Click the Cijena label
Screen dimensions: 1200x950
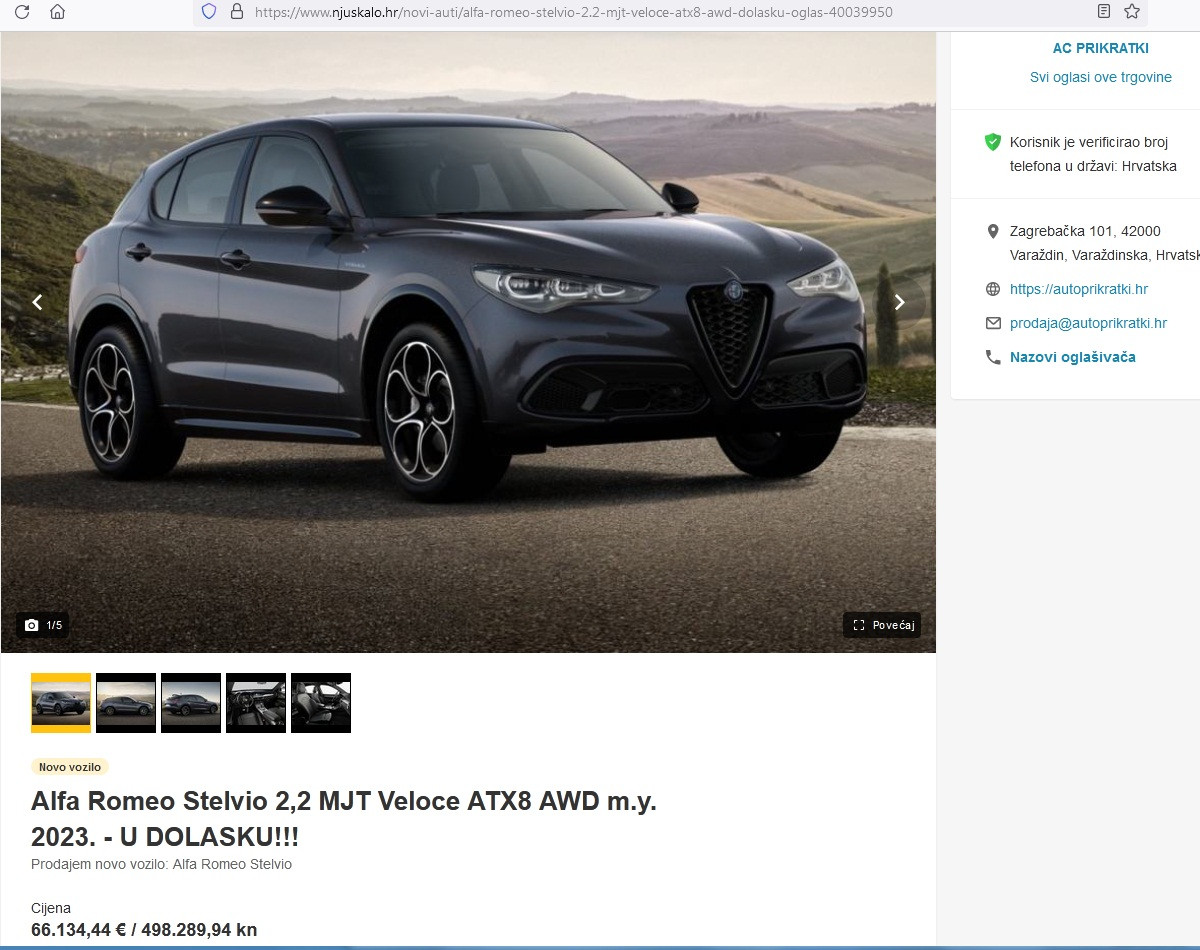(51, 908)
